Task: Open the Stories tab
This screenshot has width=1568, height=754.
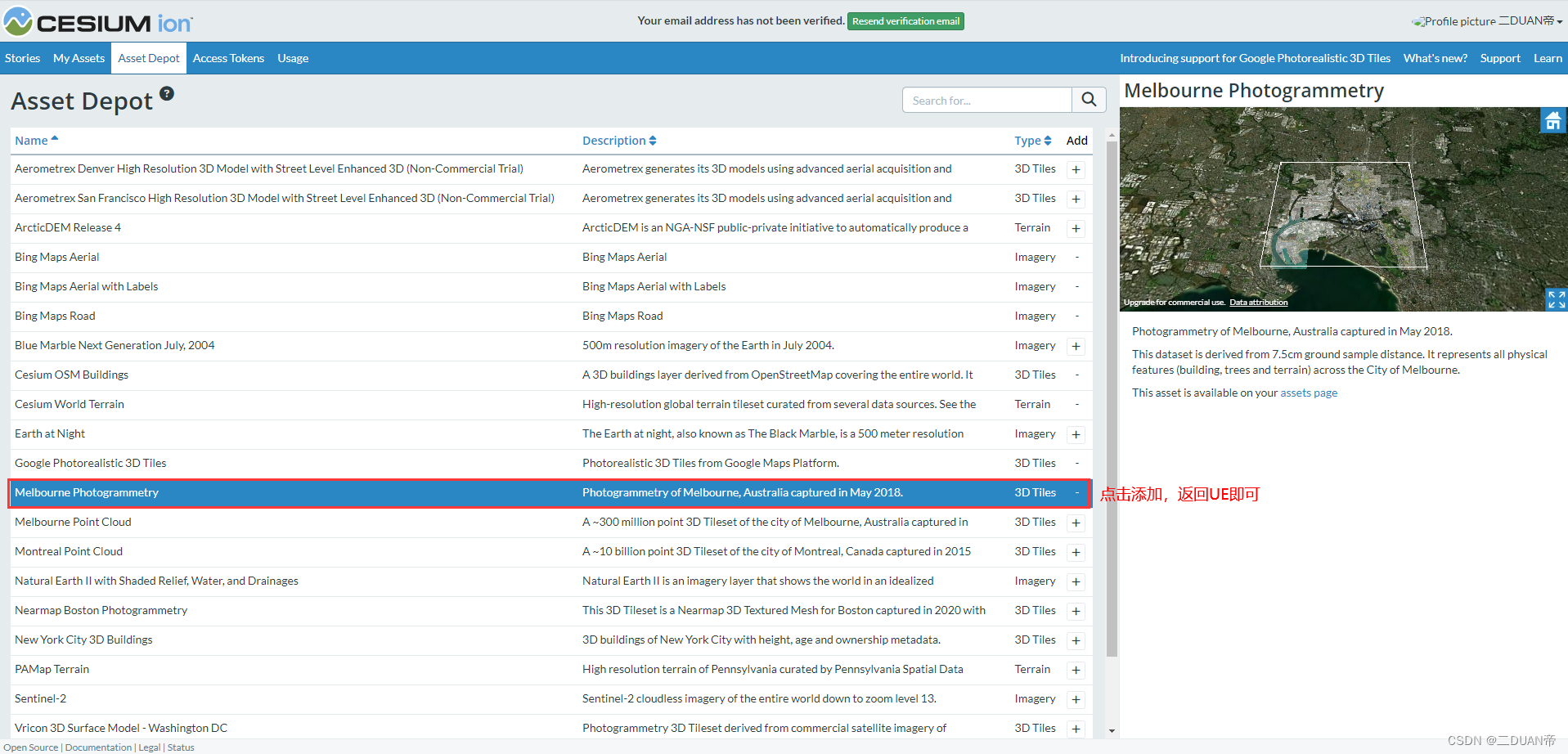Action: pyautogui.click(x=23, y=58)
